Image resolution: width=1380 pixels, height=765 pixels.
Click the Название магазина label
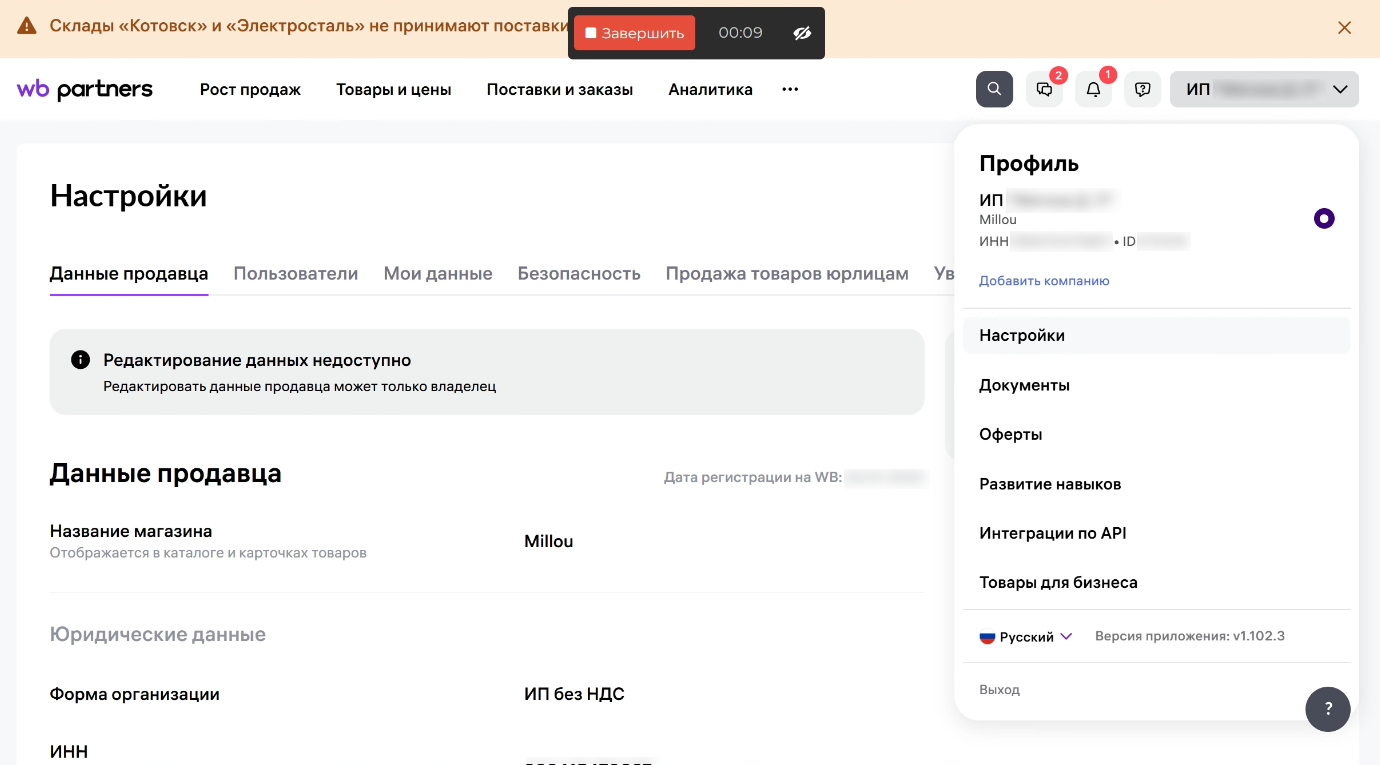pos(131,531)
